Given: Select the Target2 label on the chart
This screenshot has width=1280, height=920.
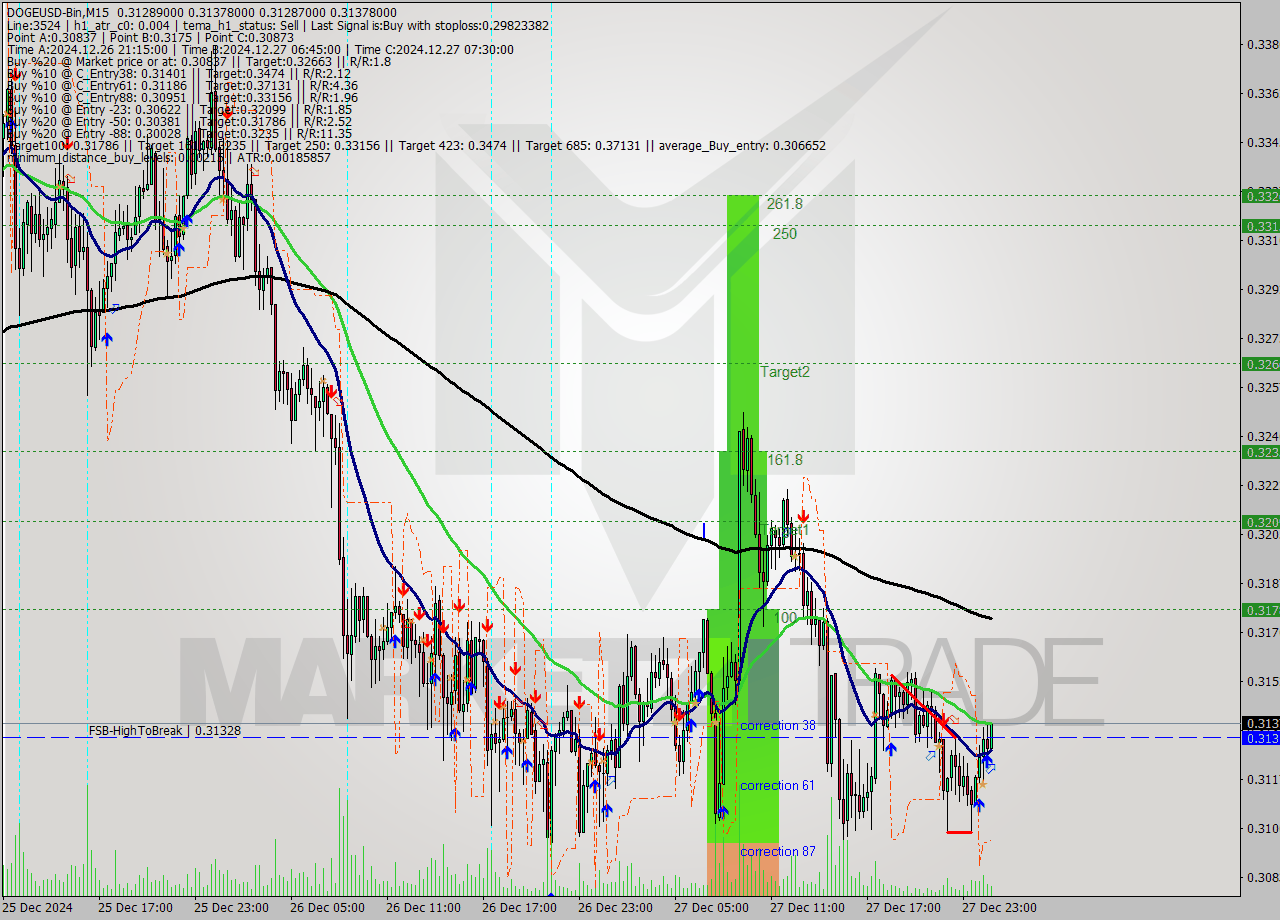Looking at the screenshot, I should click(x=785, y=372).
